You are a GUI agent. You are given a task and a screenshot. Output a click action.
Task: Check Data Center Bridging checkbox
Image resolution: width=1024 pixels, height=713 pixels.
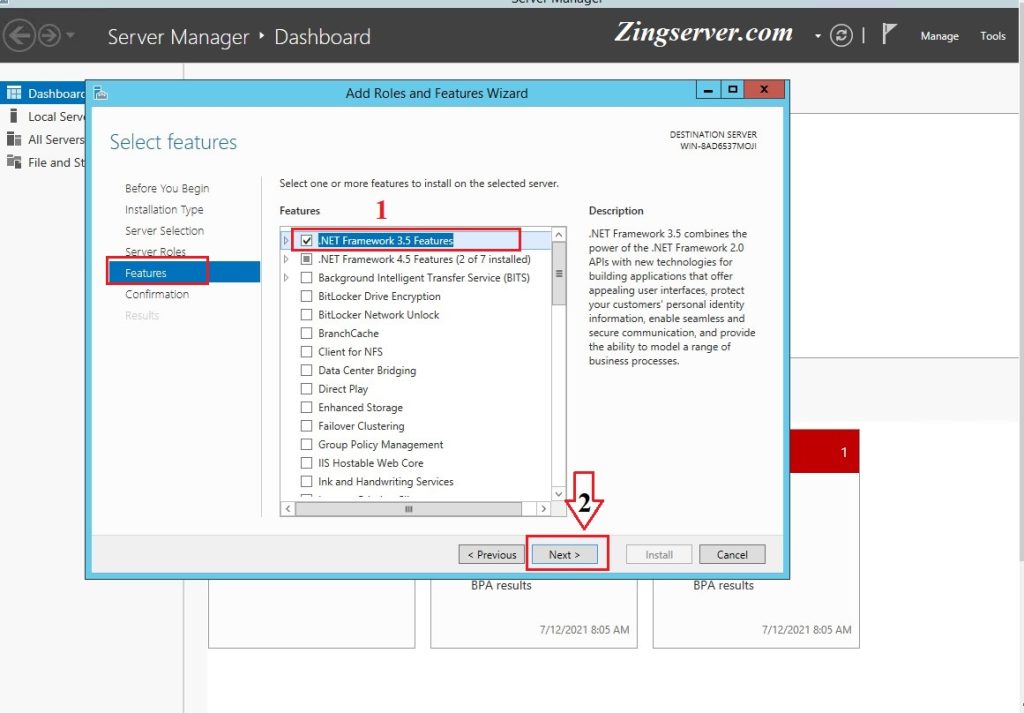point(306,370)
